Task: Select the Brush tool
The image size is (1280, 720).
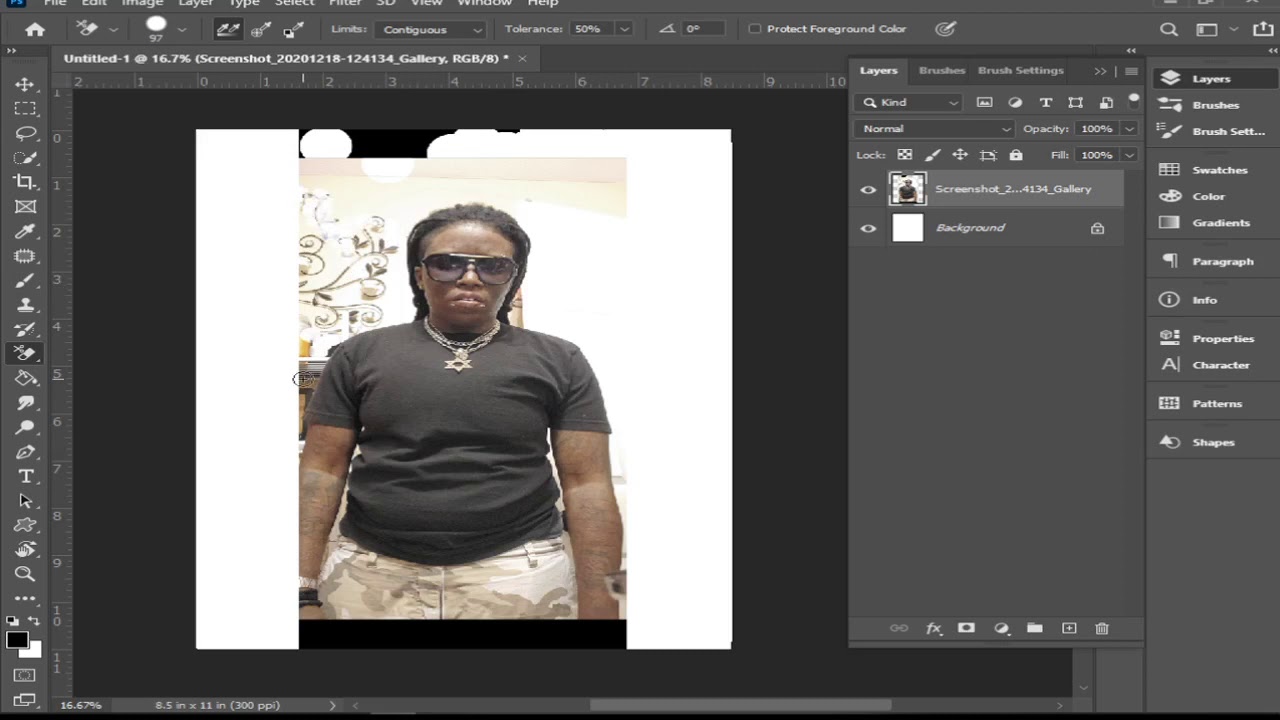Action: (25, 280)
